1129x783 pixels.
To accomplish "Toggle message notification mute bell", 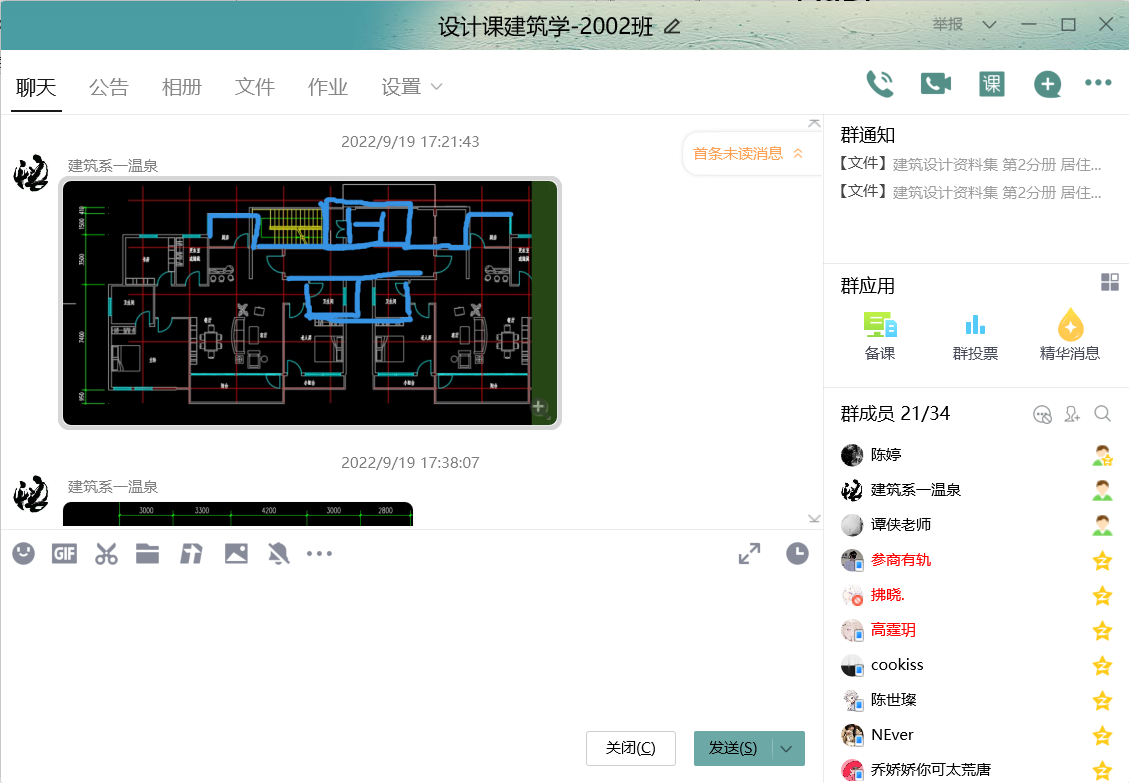I will pyautogui.click(x=277, y=553).
